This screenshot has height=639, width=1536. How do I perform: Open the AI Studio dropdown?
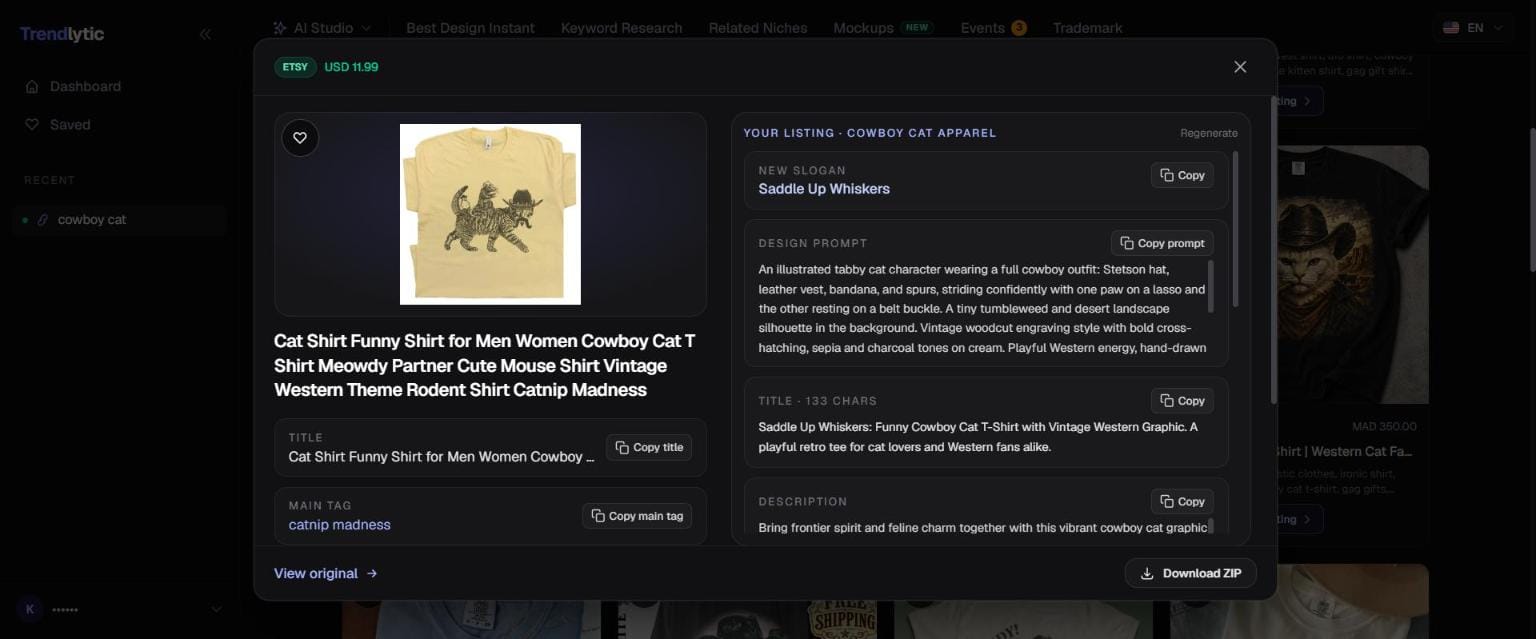(322, 28)
